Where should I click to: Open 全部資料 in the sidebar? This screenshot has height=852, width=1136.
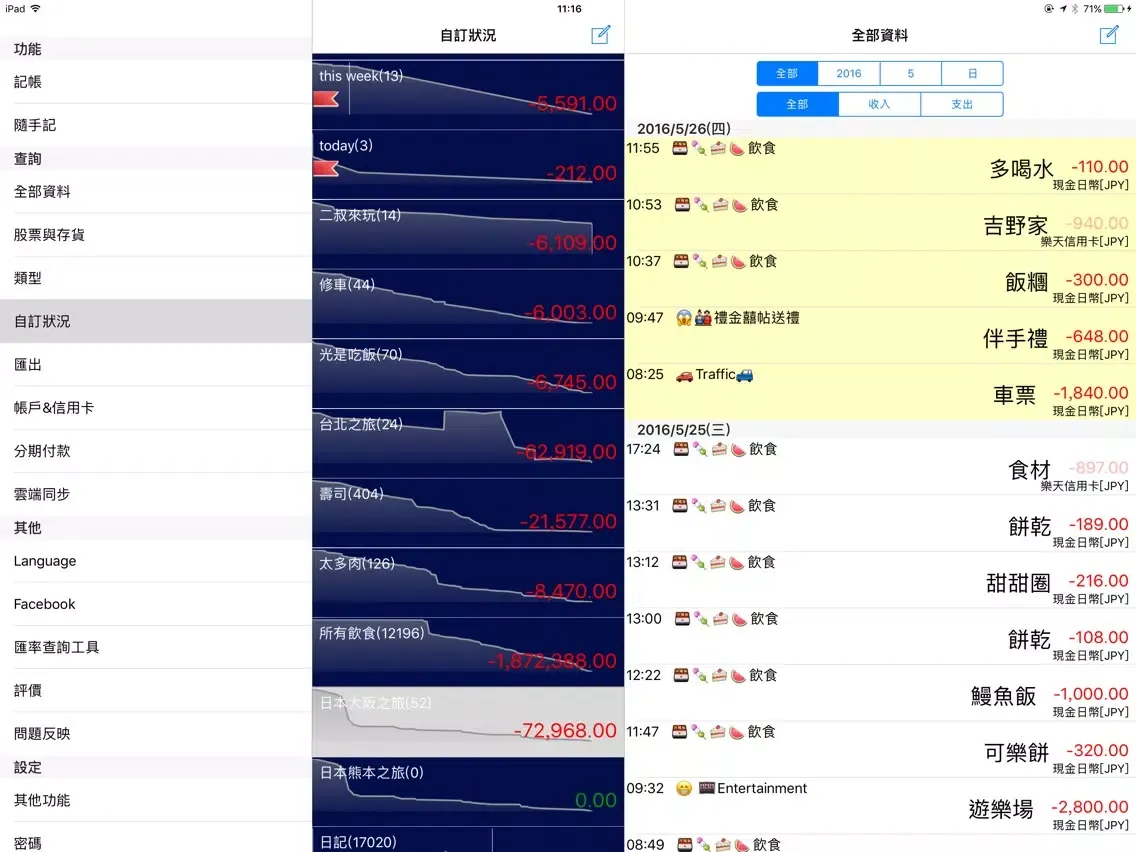pos(156,192)
